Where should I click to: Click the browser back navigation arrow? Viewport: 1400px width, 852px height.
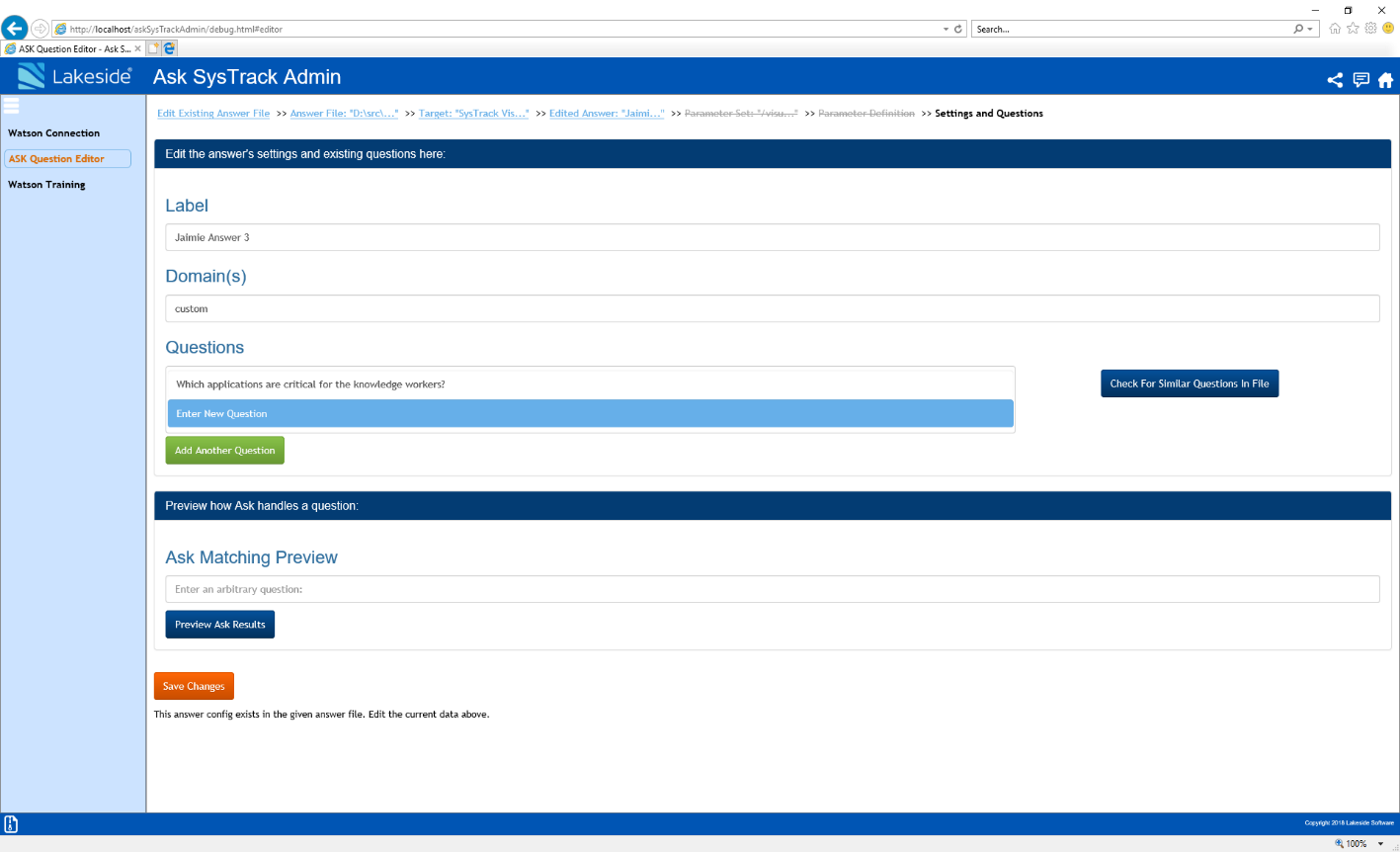(x=14, y=28)
